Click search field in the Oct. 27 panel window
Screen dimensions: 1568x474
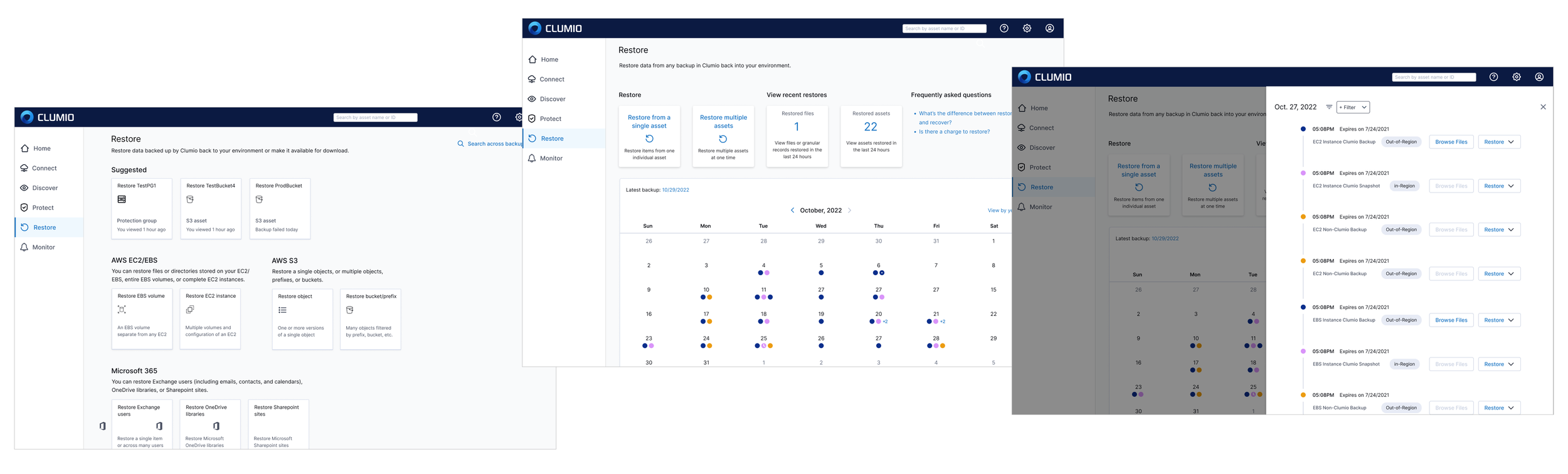point(1434,77)
